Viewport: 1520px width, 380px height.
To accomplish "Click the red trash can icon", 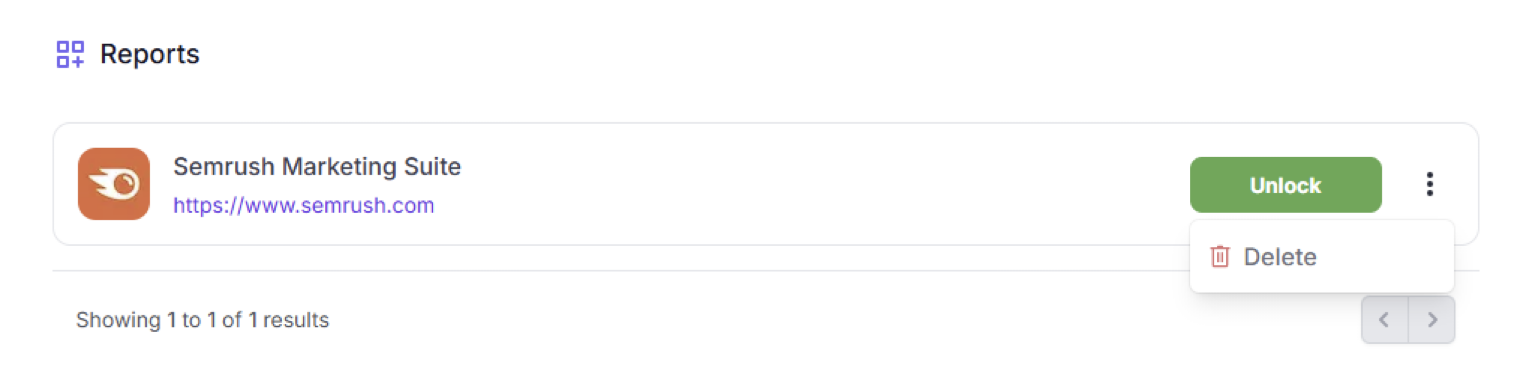I will 1219,257.
